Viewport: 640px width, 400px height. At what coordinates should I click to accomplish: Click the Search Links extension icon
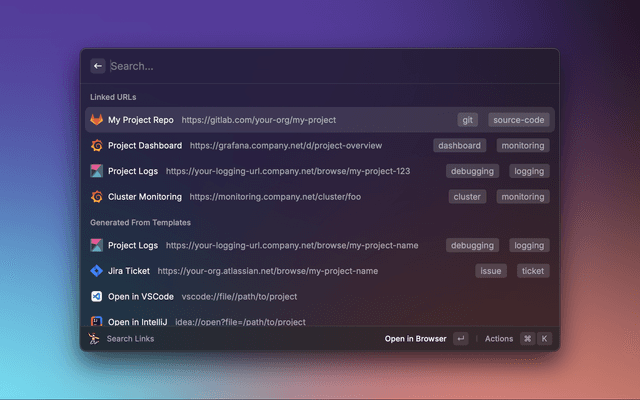(x=94, y=339)
